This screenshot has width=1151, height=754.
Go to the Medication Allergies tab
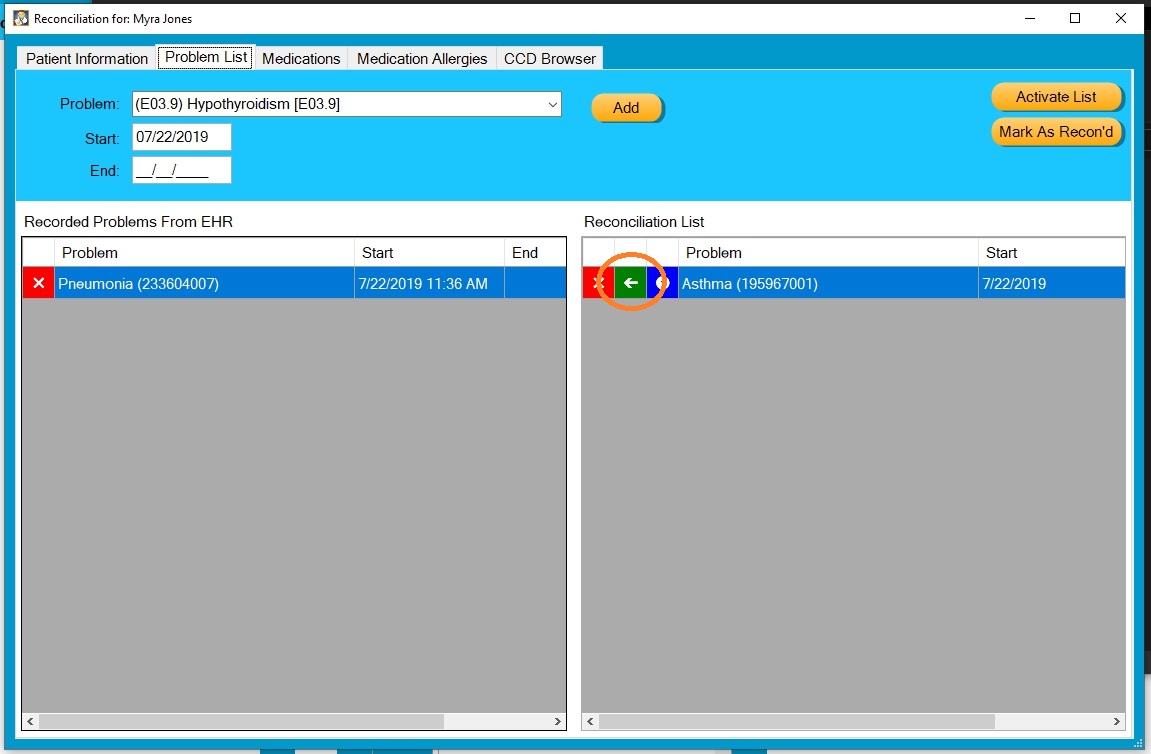click(x=422, y=59)
